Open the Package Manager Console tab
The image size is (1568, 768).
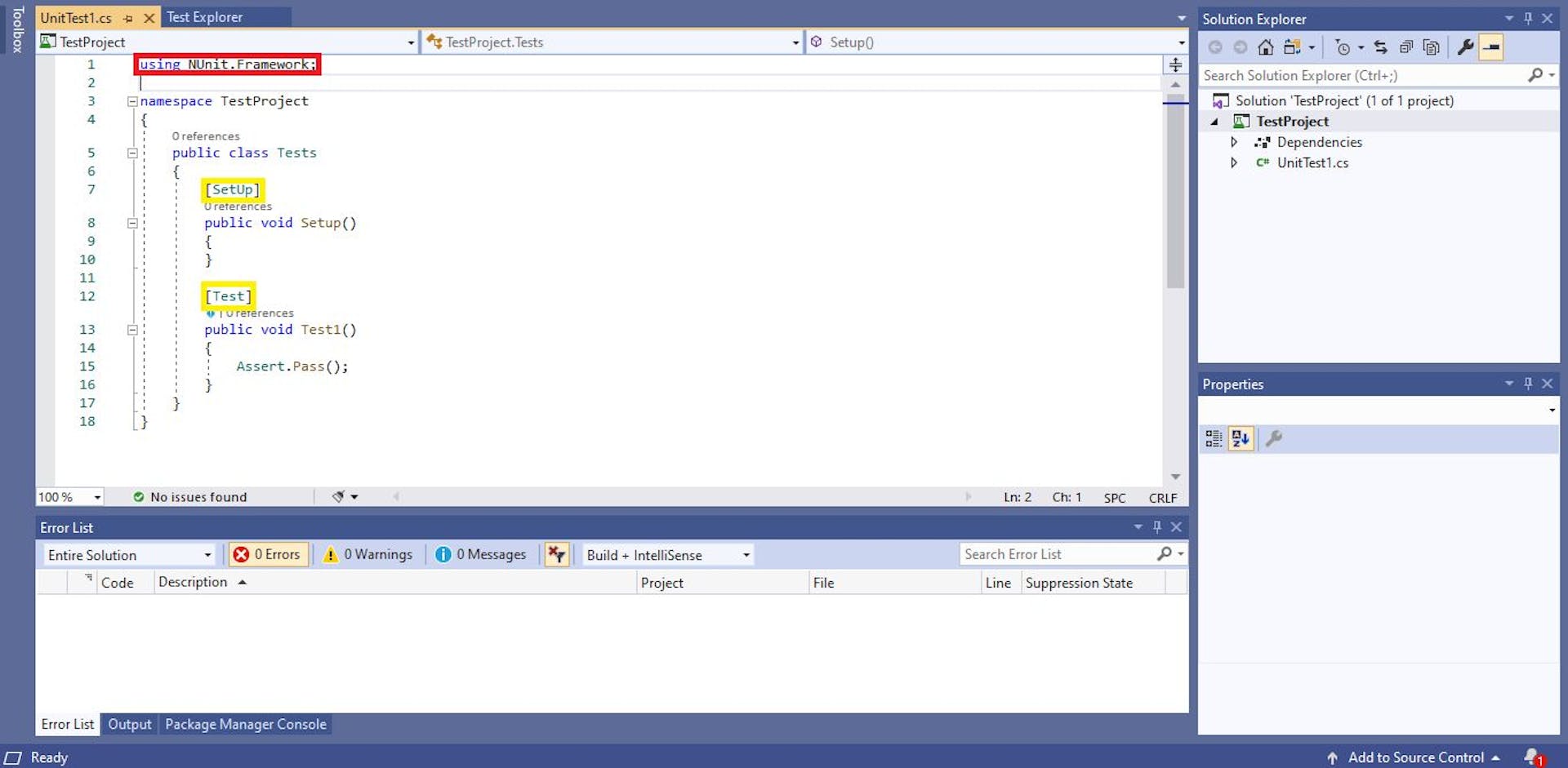pos(245,724)
